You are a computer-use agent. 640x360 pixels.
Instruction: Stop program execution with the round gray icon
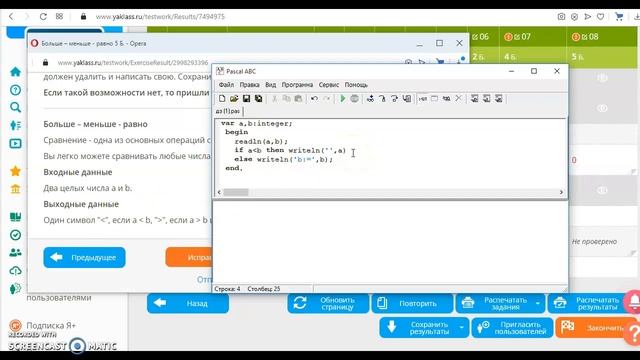(354, 98)
